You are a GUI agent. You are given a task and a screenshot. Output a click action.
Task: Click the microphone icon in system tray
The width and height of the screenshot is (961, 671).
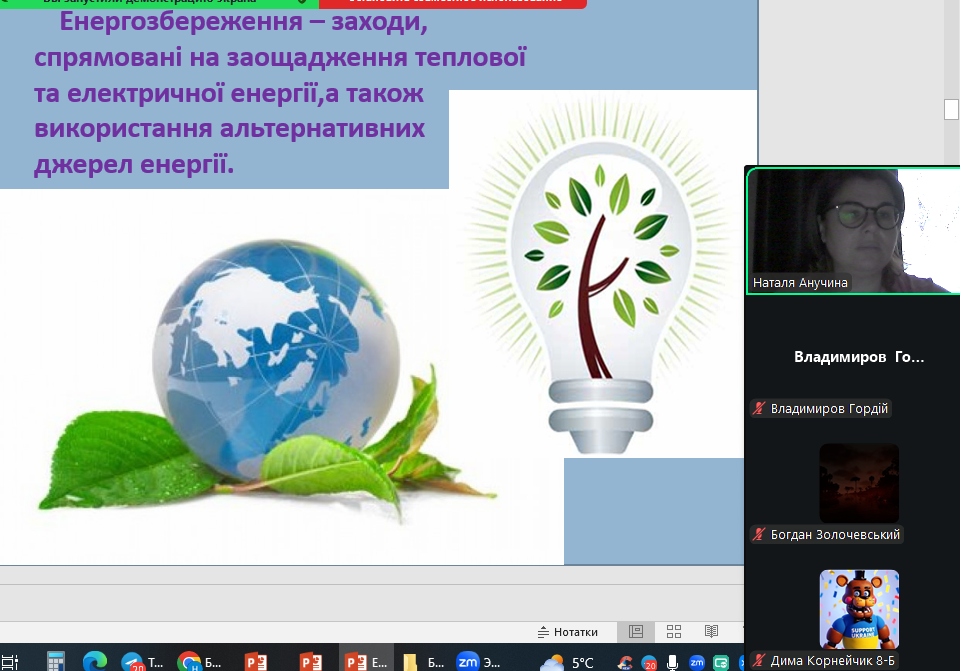pos(672,662)
